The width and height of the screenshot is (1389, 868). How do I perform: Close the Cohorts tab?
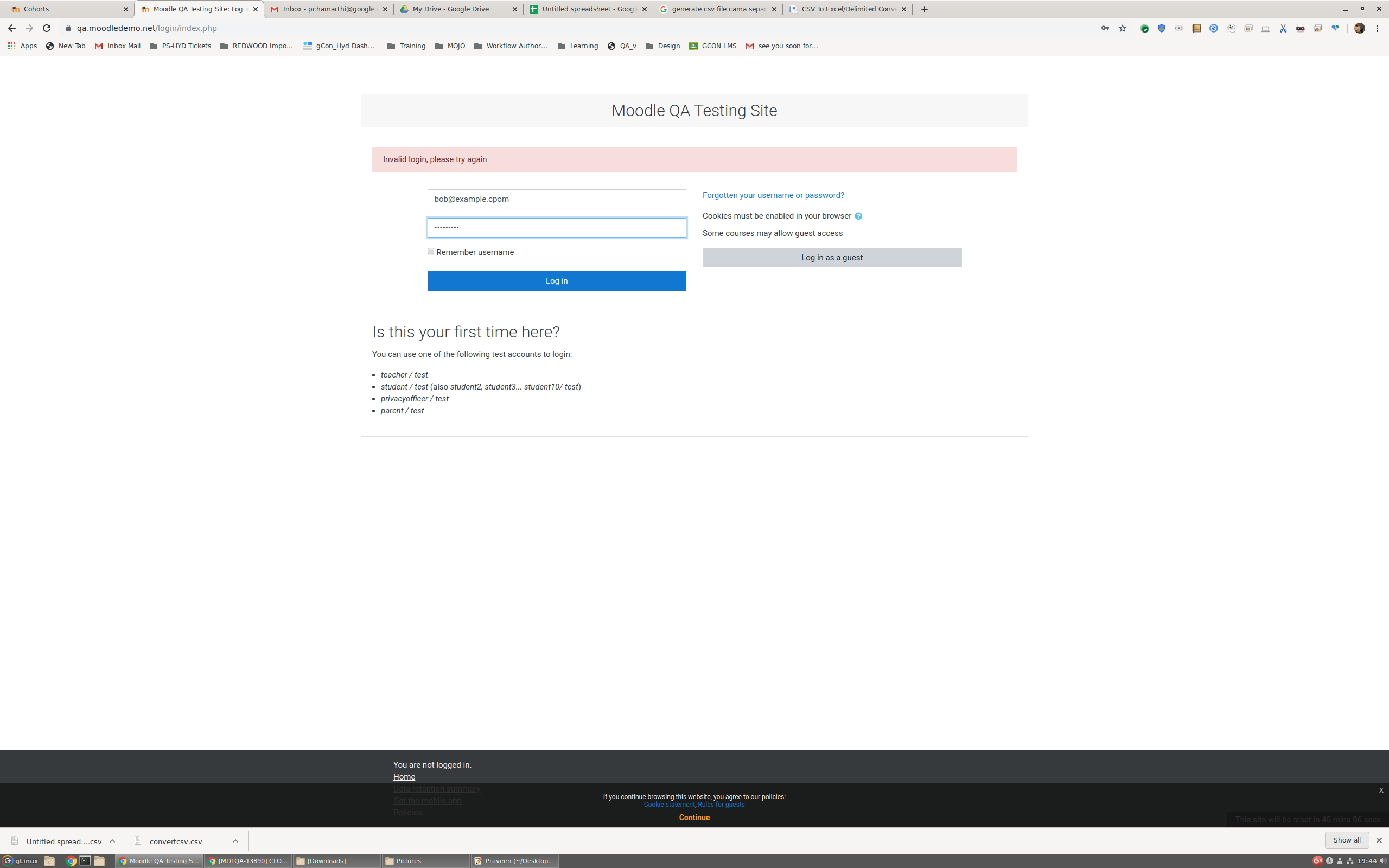pos(126,9)
